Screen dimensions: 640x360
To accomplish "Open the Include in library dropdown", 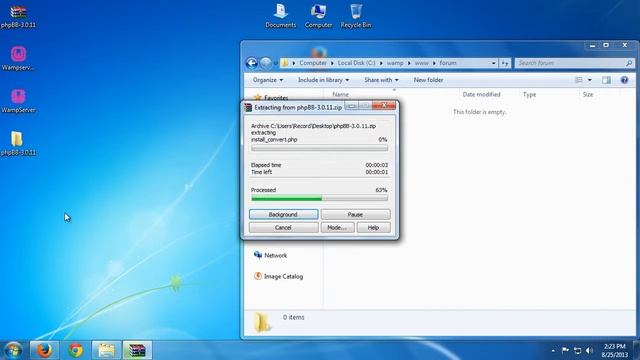I will pos(323,80).
